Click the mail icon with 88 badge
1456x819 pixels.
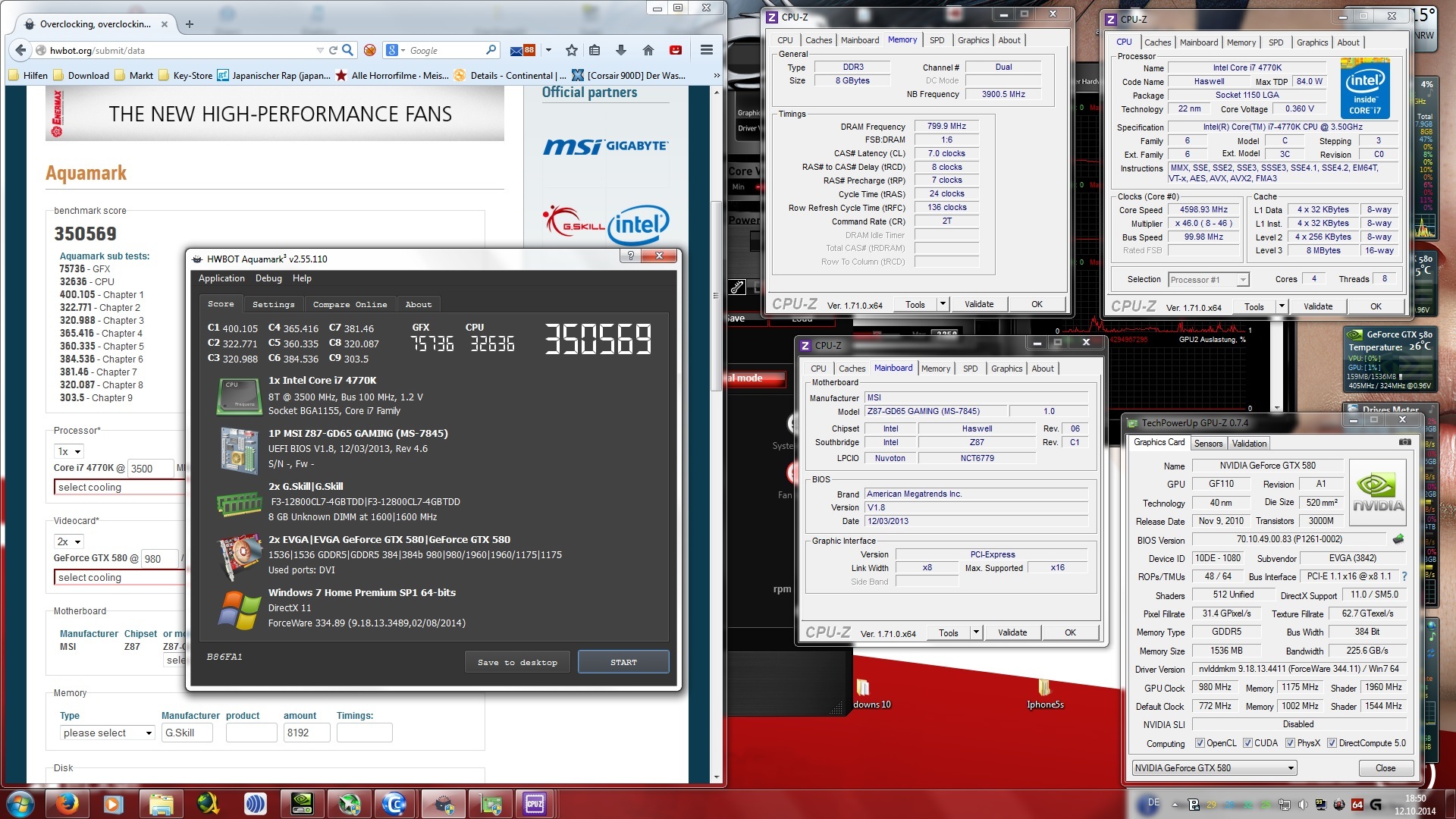[522, 50]
